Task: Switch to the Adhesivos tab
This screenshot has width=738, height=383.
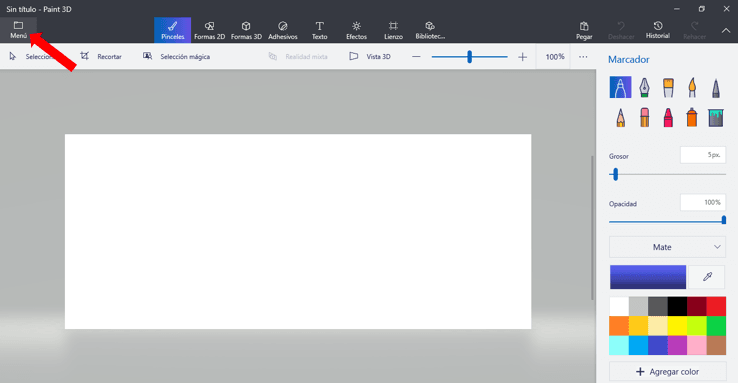Action: pos(283,30)
